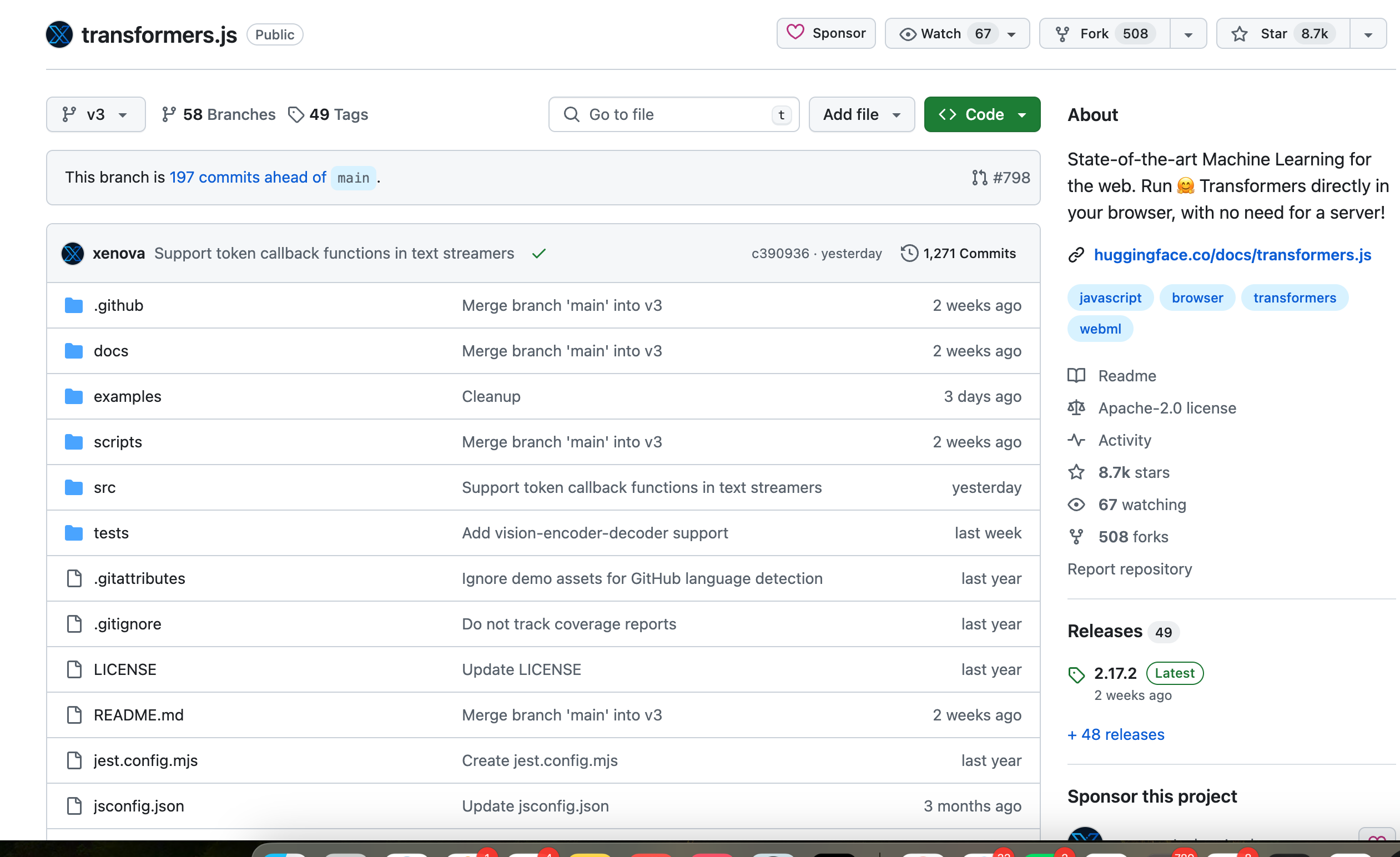Click the transformers.js repository name

(x=159, y=34)
